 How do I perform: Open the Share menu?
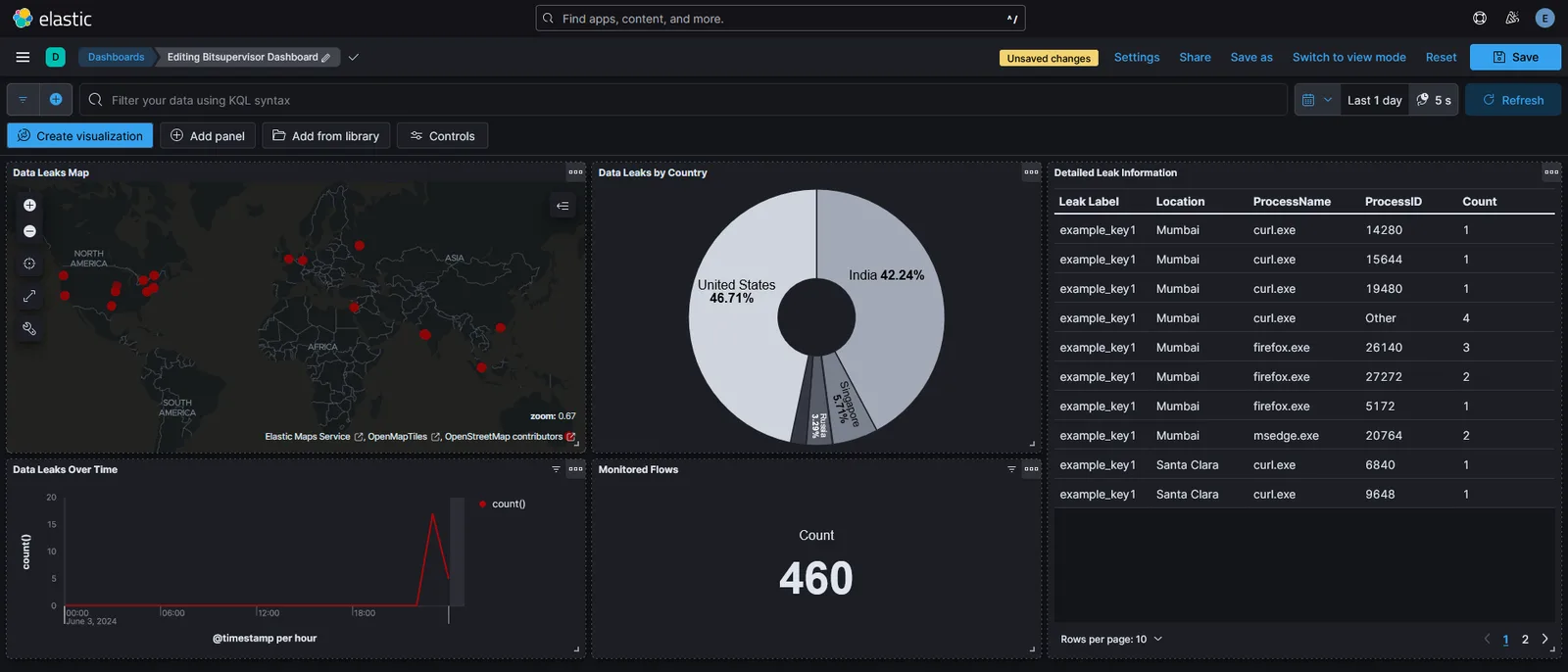pyautogui.click(x=1195, y=57)
